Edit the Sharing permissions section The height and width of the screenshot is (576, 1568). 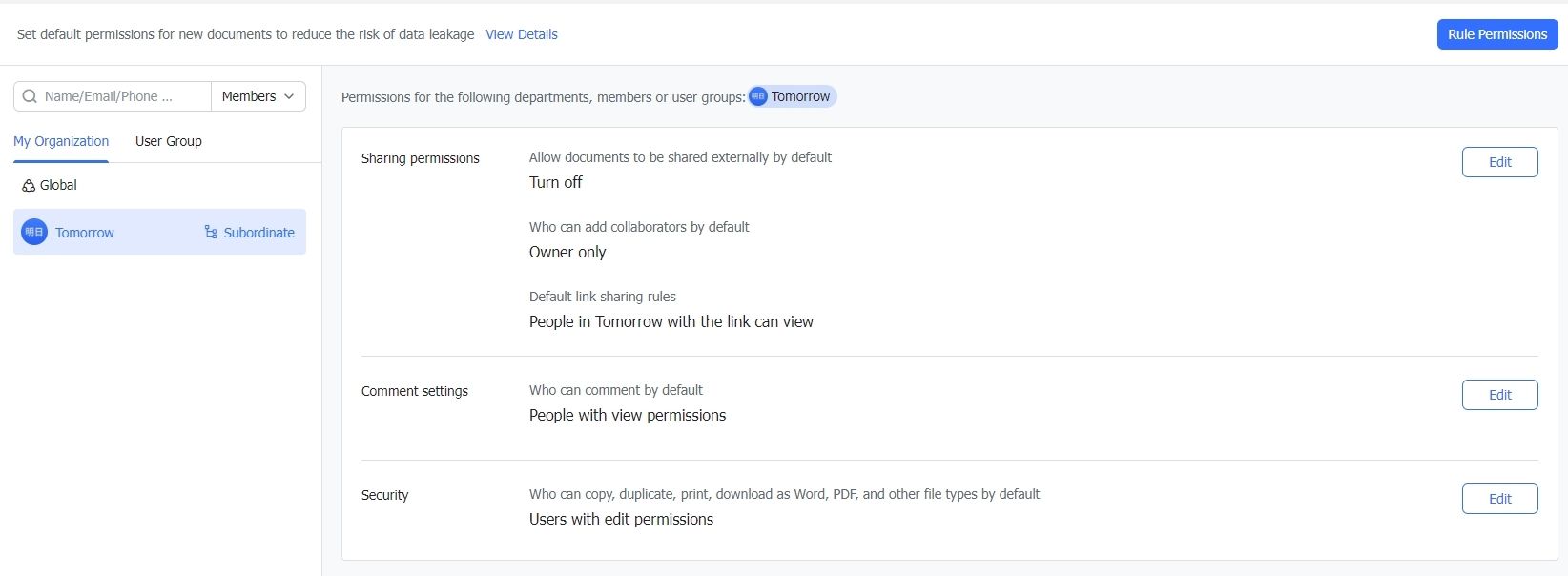point(1499,162)
